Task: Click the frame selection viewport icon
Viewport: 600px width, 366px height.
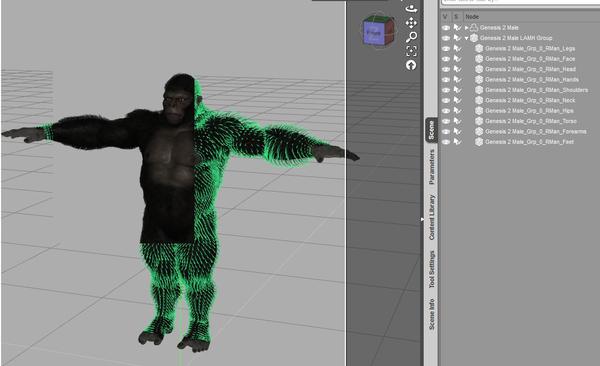Action: pos(411,51)
